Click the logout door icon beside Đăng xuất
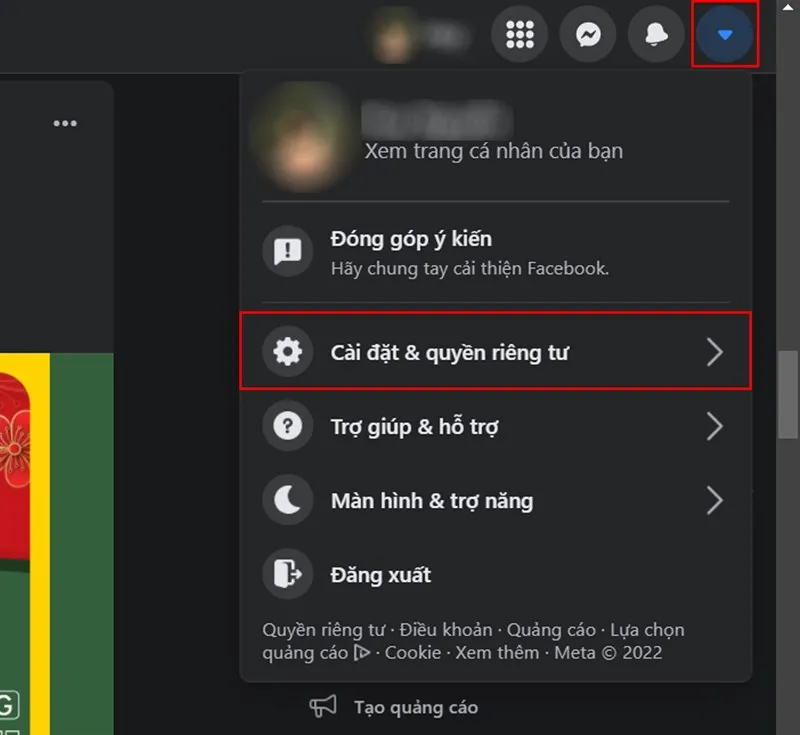The width and height of the screenshot is (800, 735). [287, 574]
